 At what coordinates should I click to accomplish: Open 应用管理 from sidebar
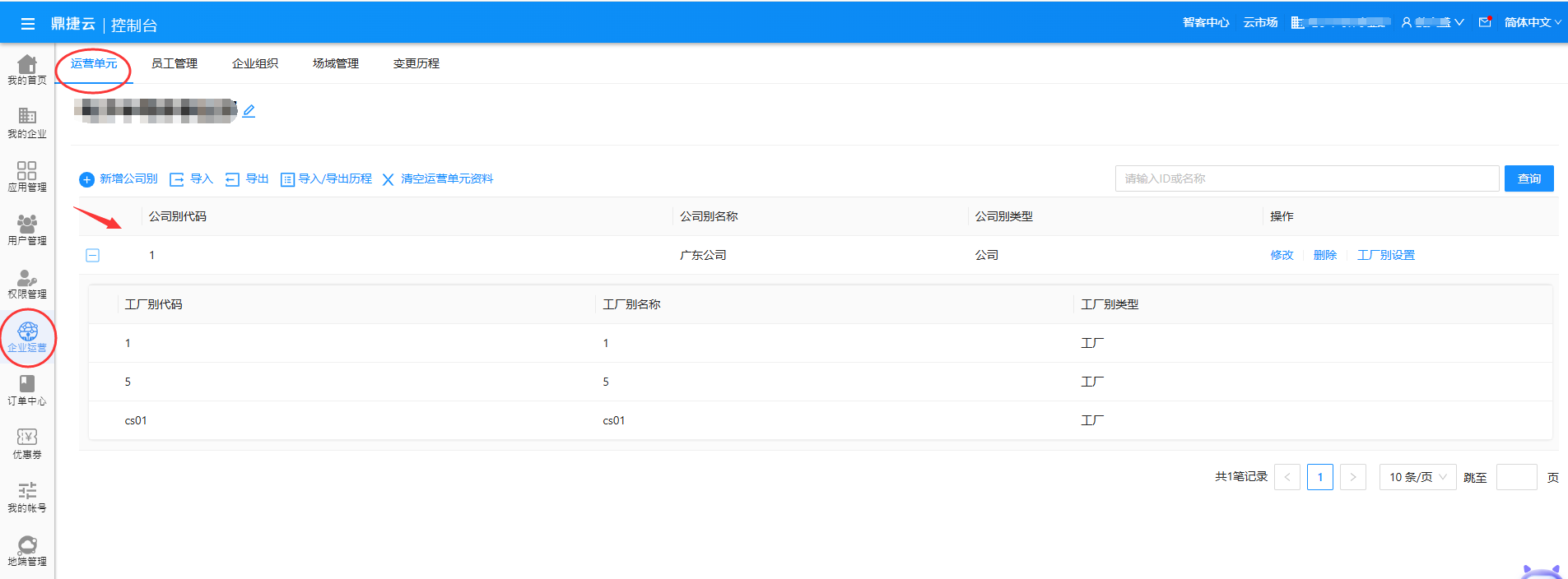pyautogui.click(x=27, y=176)
